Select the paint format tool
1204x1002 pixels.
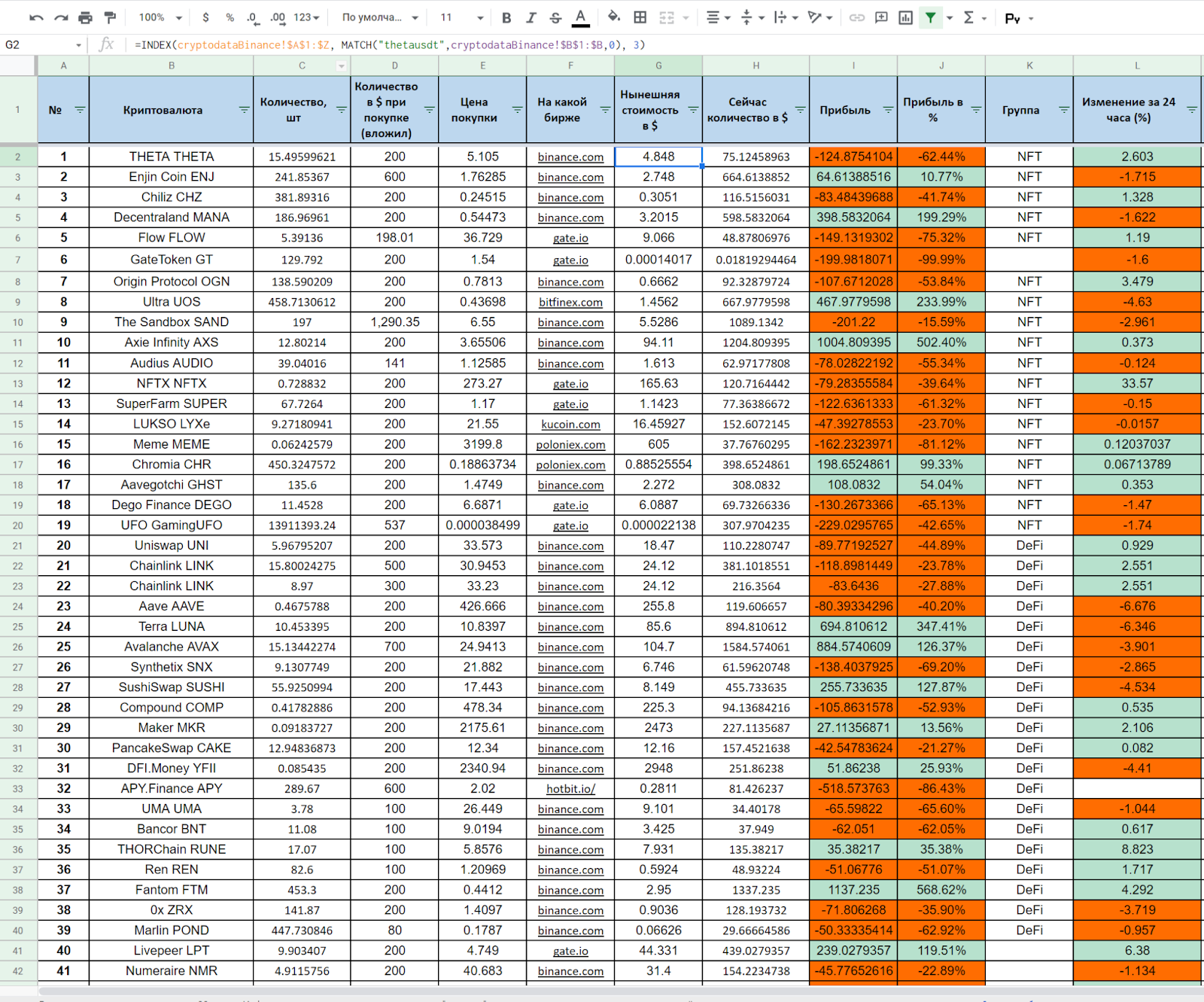110,17
